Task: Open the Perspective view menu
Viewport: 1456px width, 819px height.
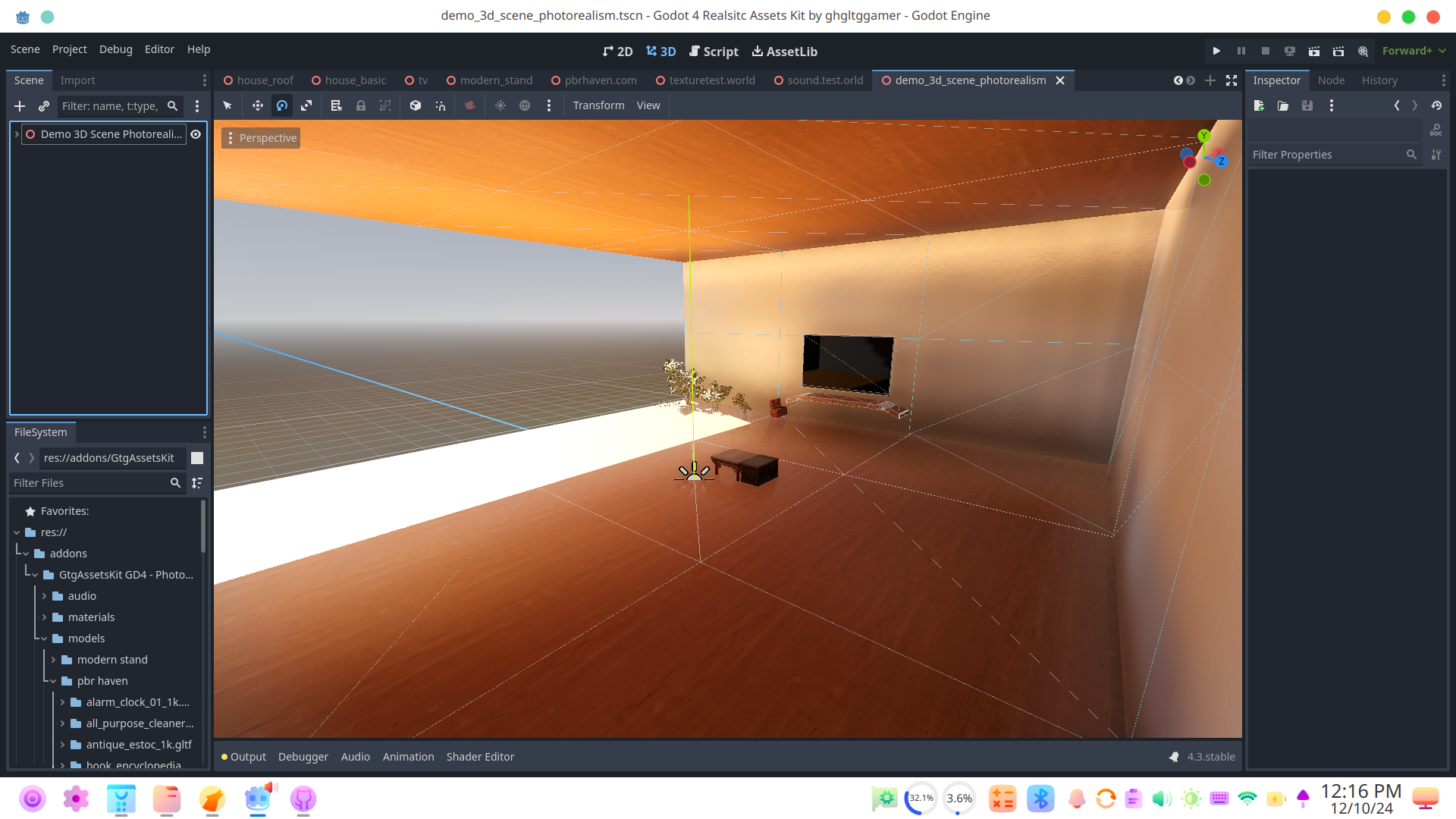Action: (x=261, y=138)
